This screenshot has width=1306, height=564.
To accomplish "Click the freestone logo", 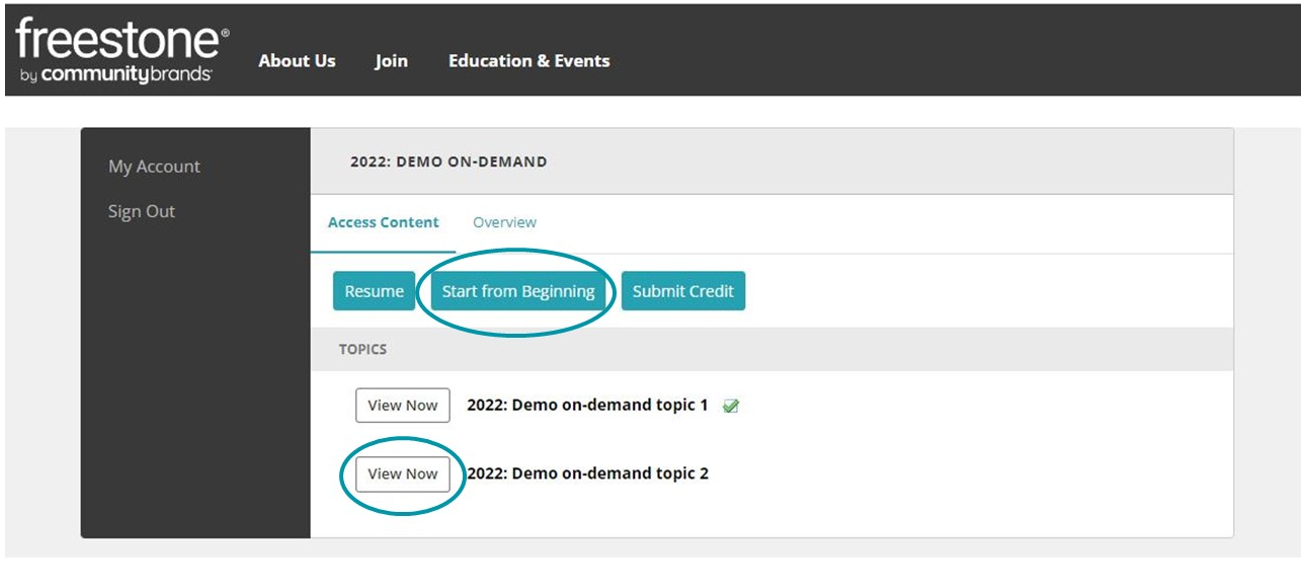I will (122, 50).
